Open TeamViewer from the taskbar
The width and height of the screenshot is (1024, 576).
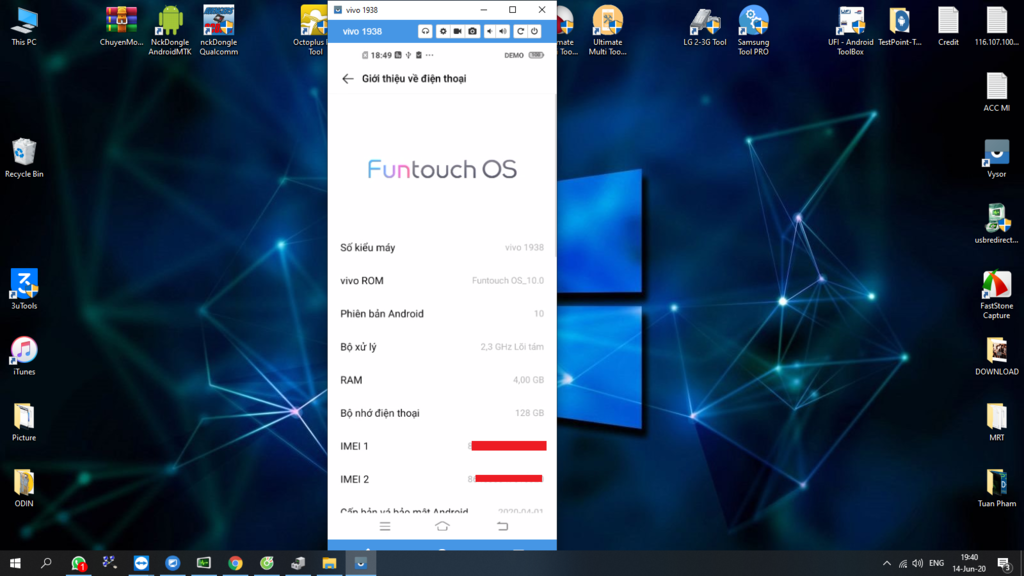pos(141,563)
